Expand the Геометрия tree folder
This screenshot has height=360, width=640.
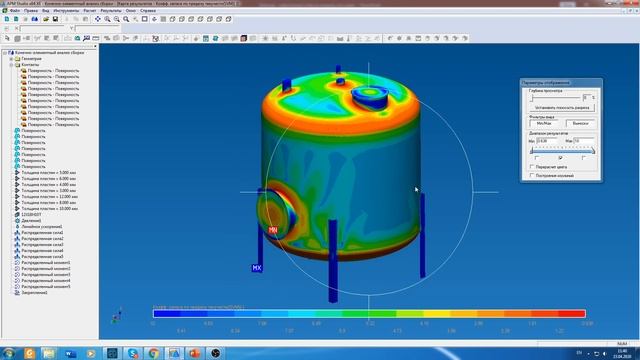pos(11,59)
